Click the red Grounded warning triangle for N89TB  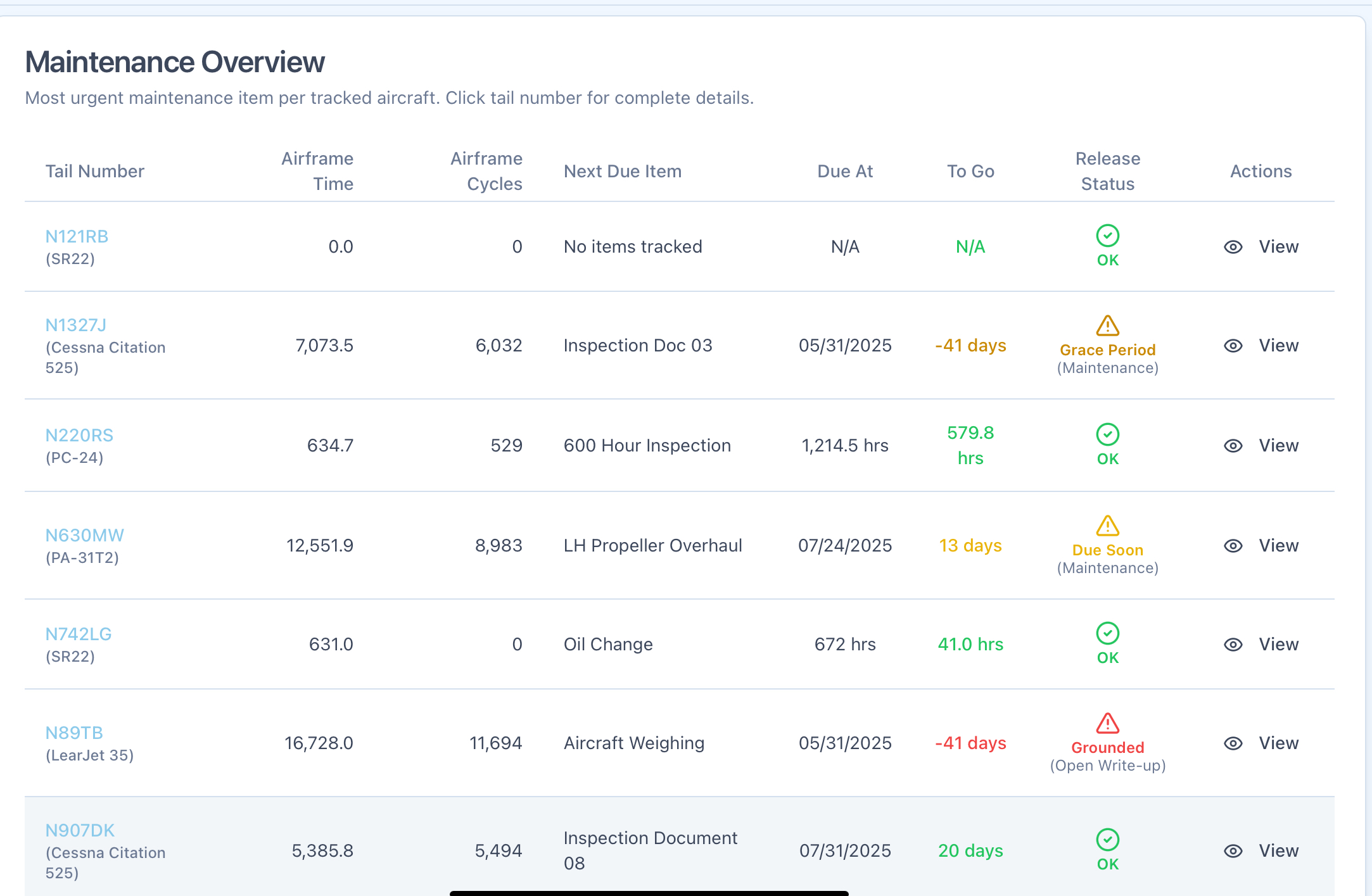(1107, 723)
